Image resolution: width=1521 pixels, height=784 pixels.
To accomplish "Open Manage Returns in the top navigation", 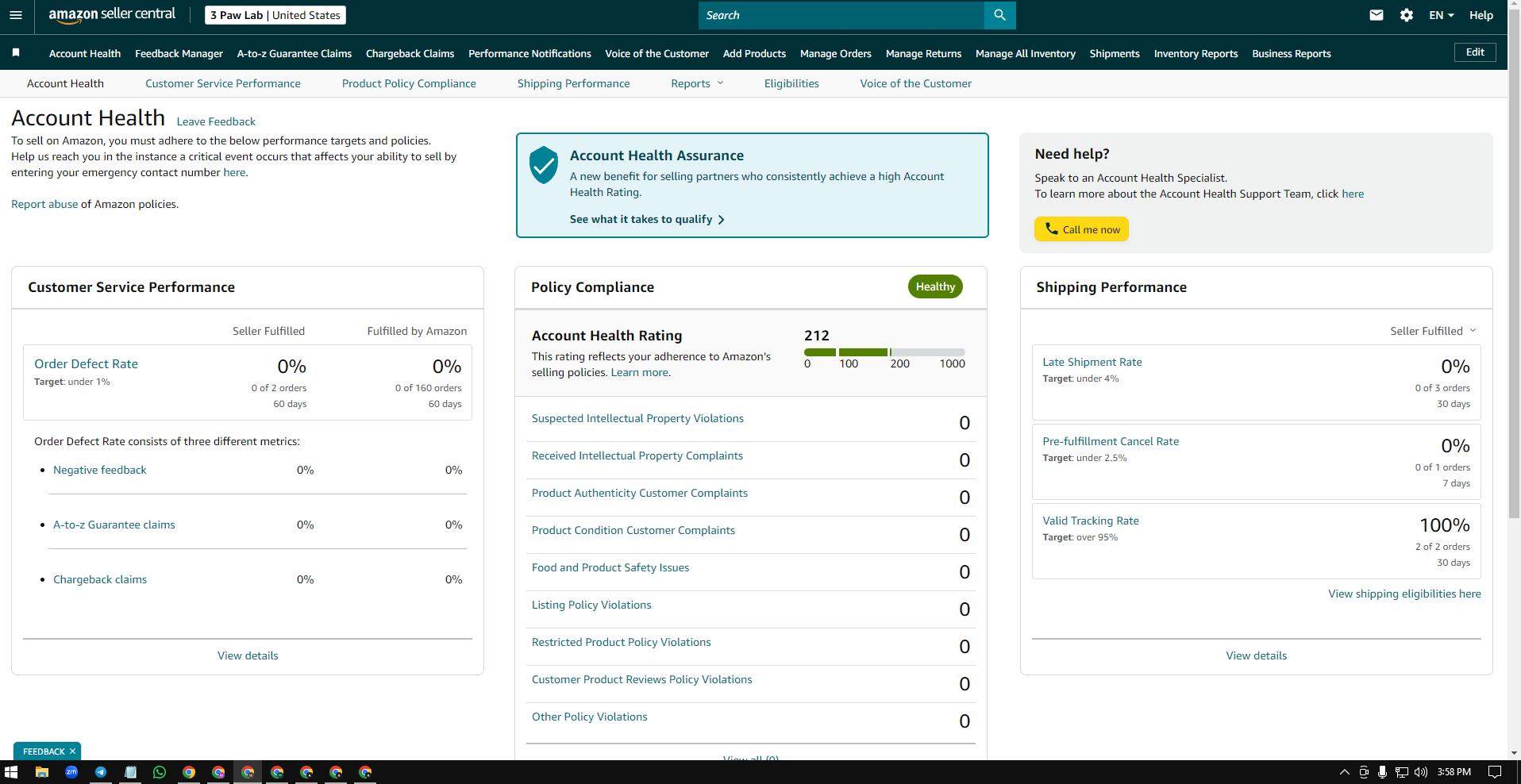I will 923,53.
